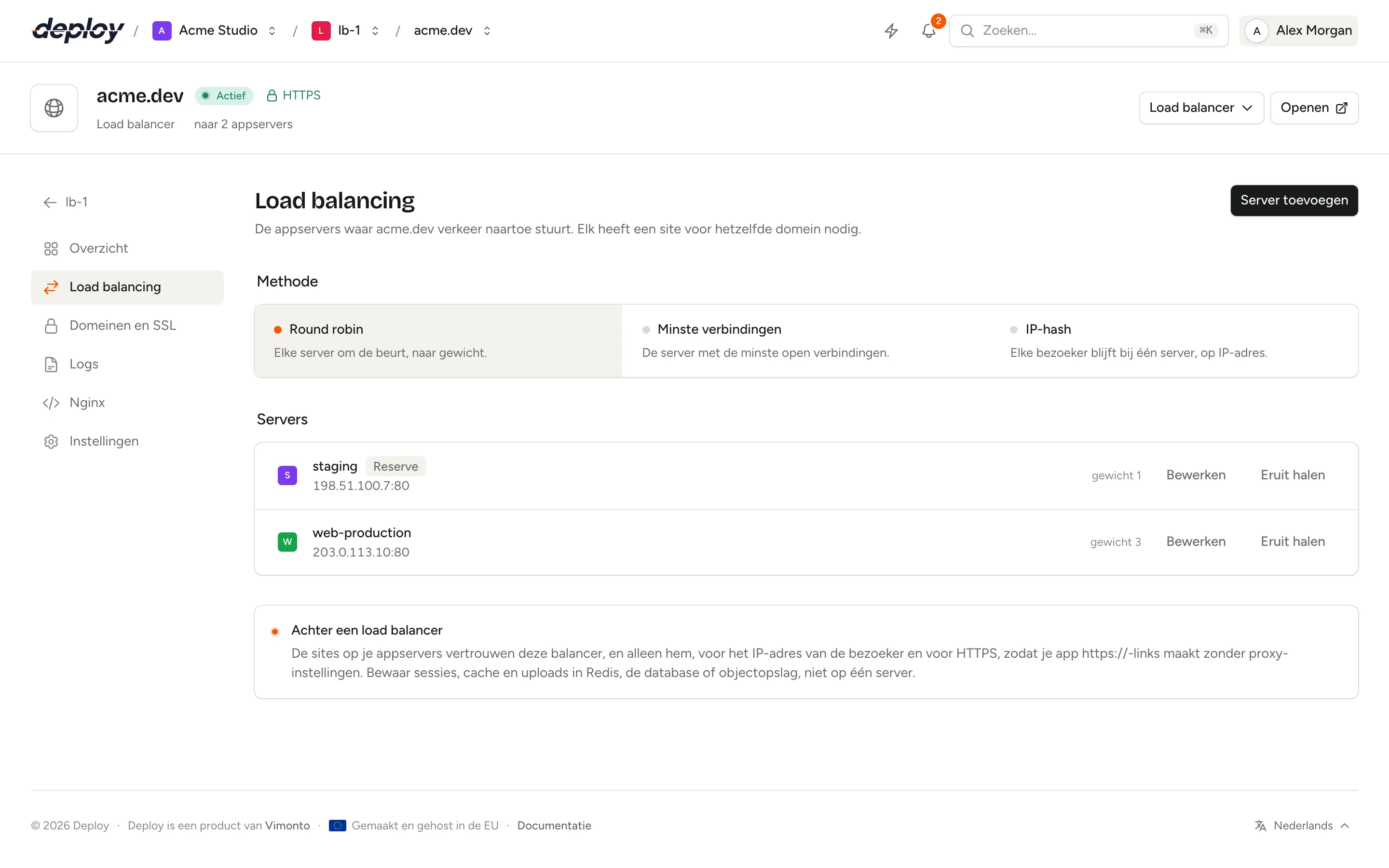1389x868 pixels.
Task: Open the Alex Morgan user menu
Action: tap(1298, 30)
